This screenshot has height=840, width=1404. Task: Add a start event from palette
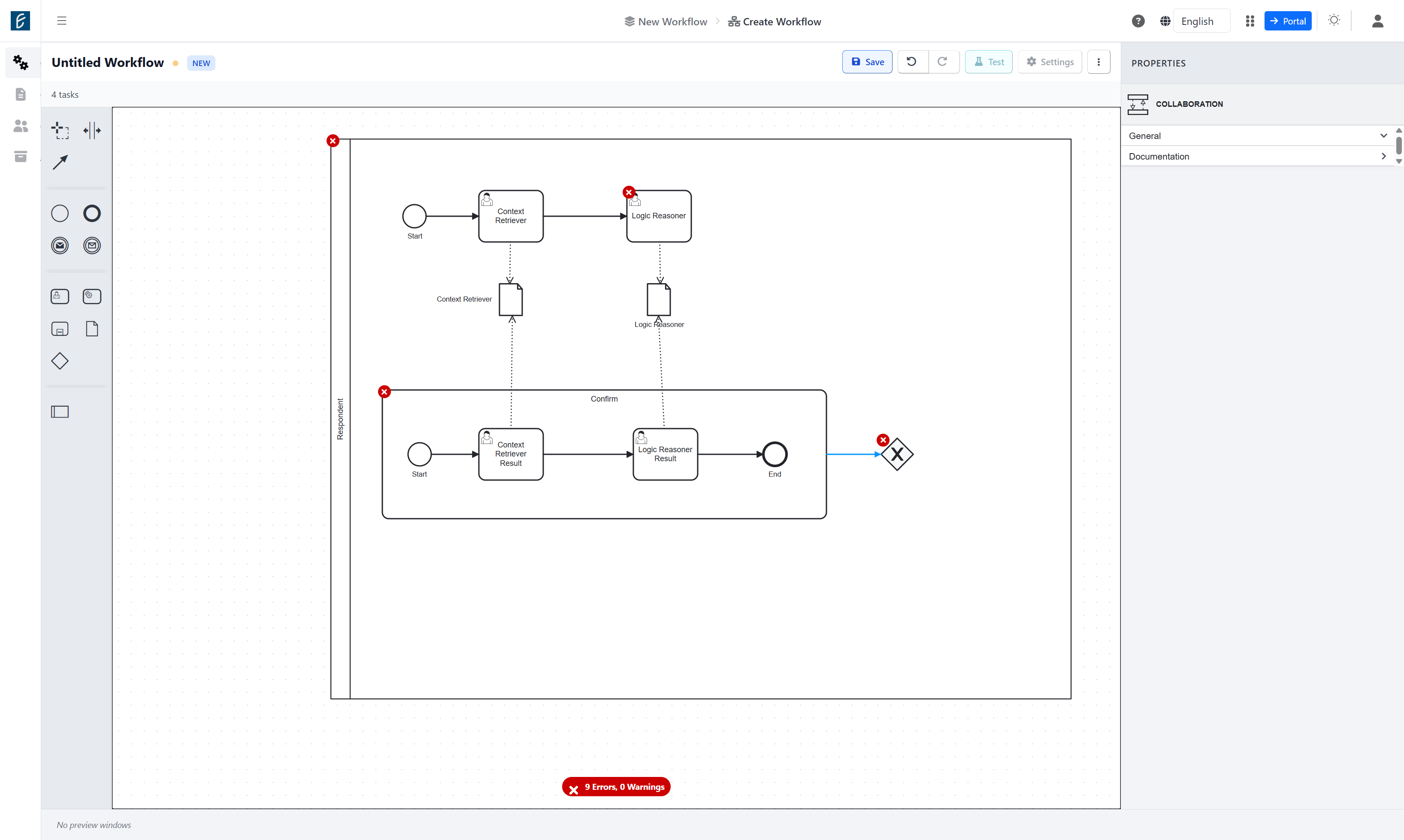(x=60, y=213)
